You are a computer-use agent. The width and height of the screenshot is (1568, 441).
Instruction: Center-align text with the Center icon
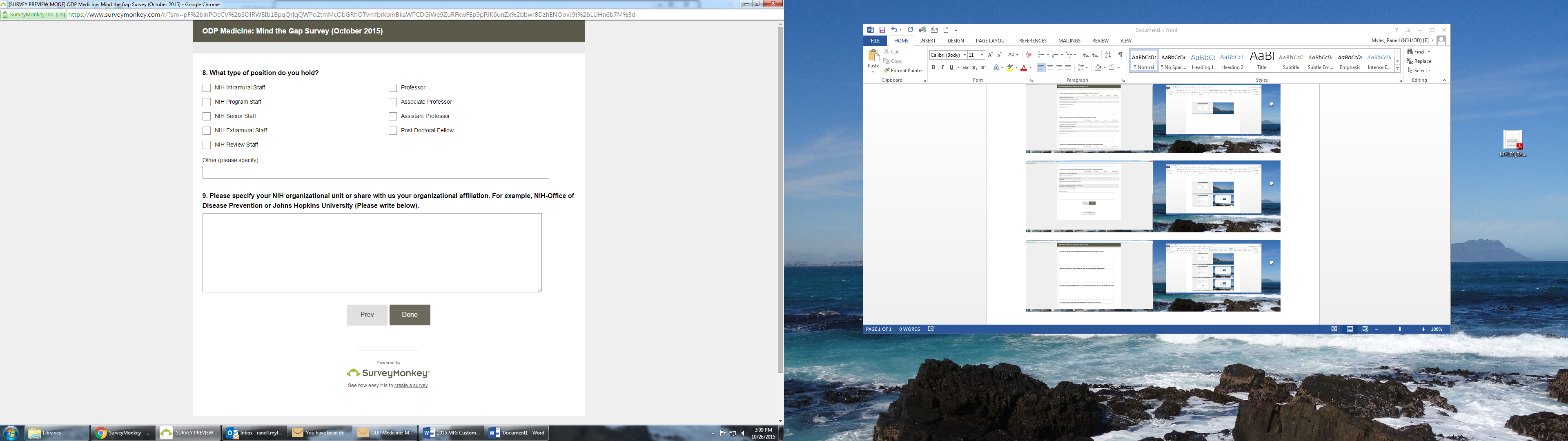pyautogui.click(x=1050, y=68)
